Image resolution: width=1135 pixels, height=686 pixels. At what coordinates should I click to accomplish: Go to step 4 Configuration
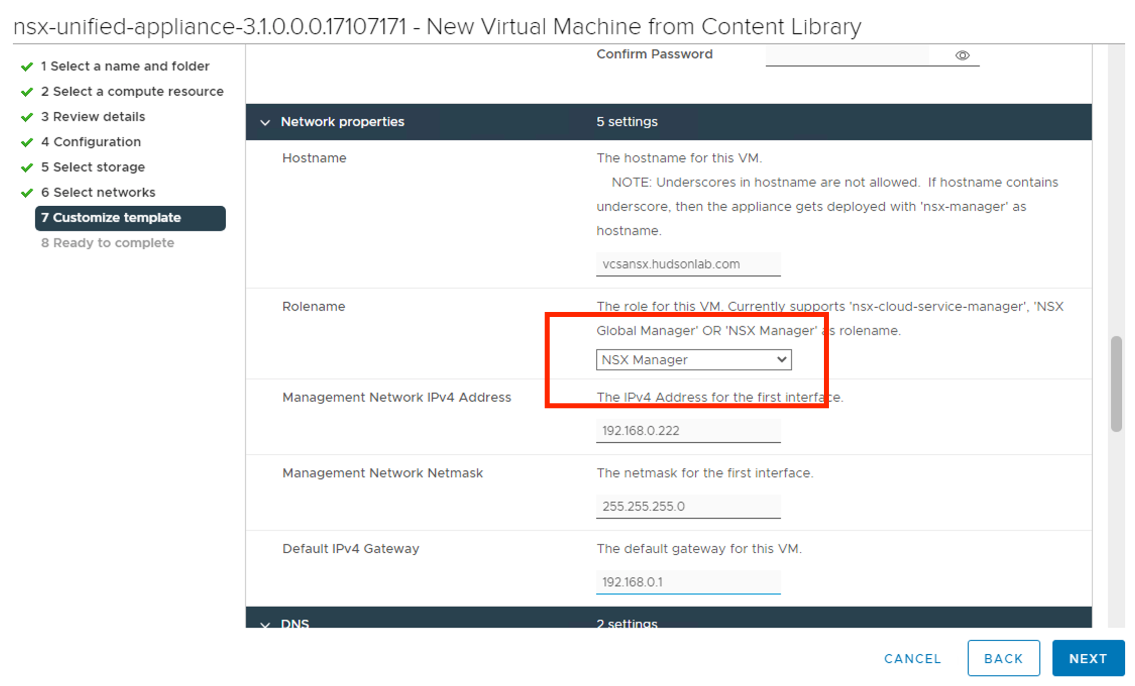[x=90, y=142]
